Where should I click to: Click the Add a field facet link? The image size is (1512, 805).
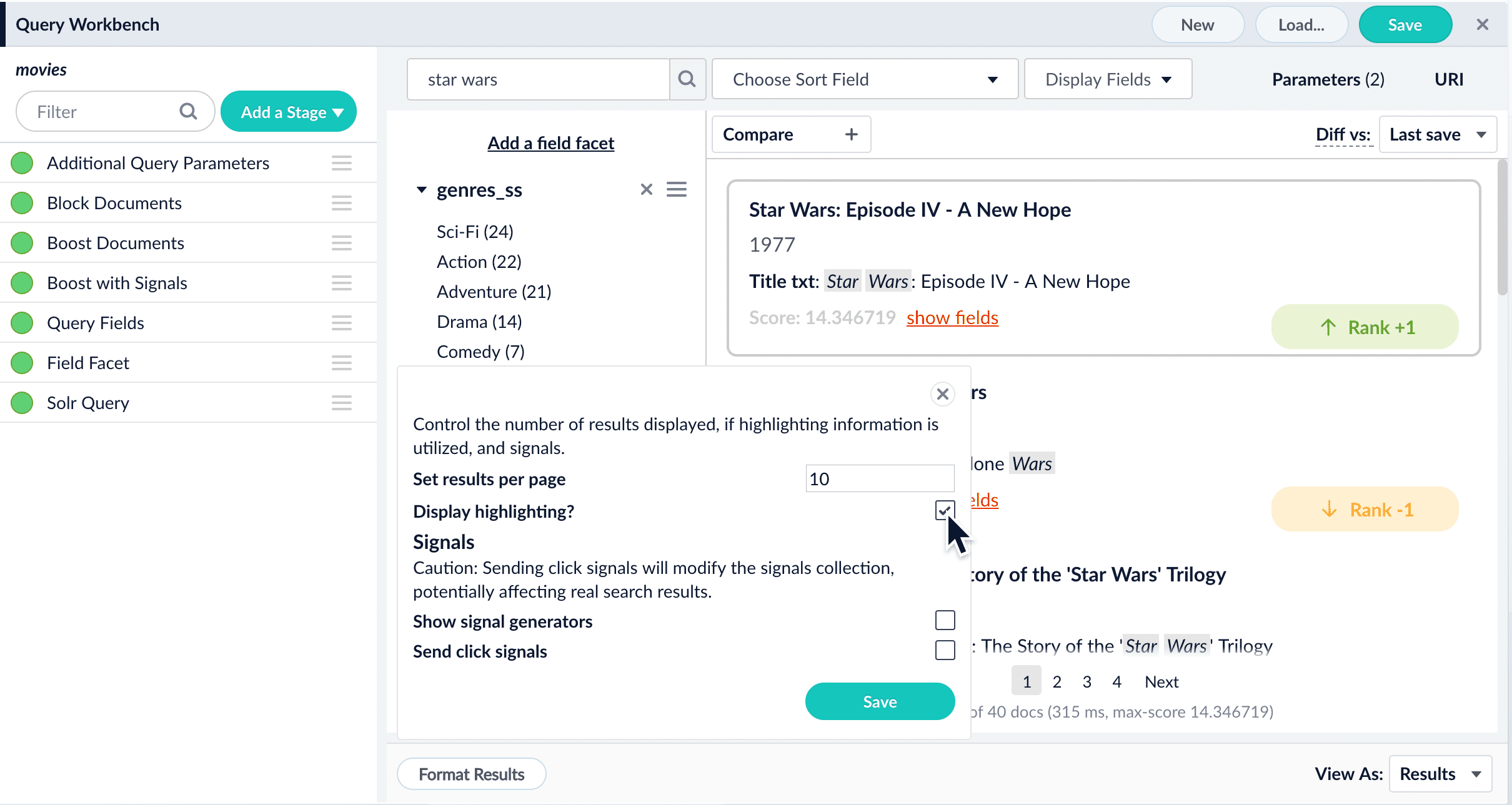click(x=550, y=143)
